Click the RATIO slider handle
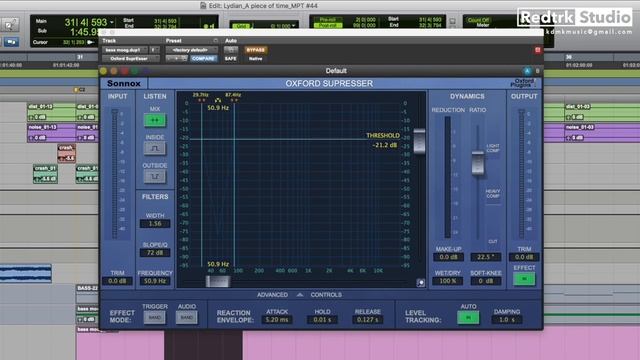Screen dimensions: 640x360 click(x=478, y=163)
